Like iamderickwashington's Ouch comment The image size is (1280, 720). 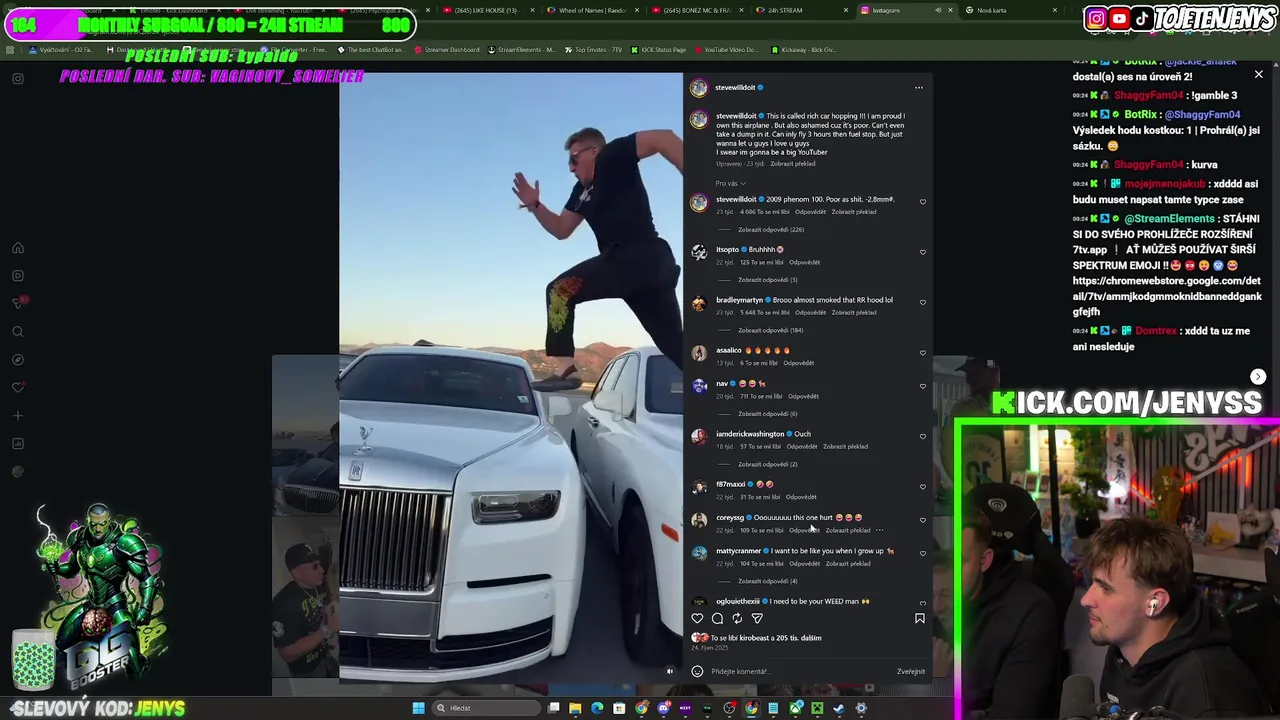coord(923,436)
